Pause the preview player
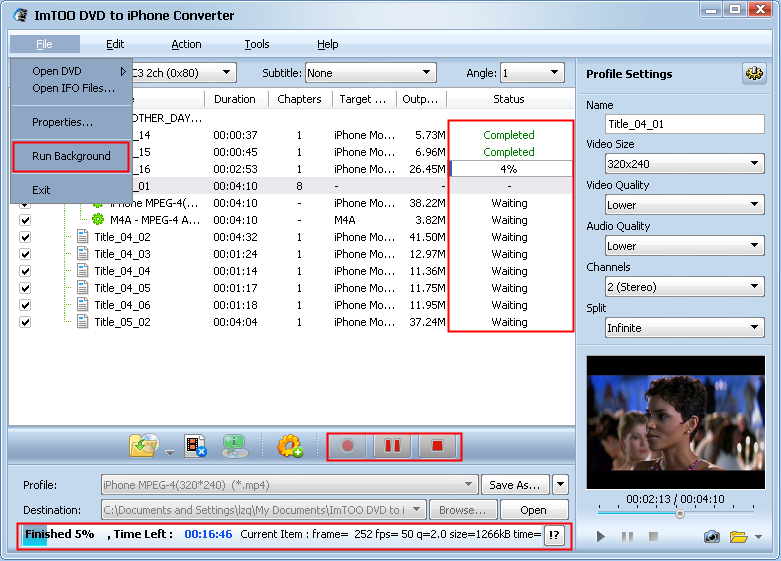The width and height of the screenshot is (781, 561). [x=627, y=536]
